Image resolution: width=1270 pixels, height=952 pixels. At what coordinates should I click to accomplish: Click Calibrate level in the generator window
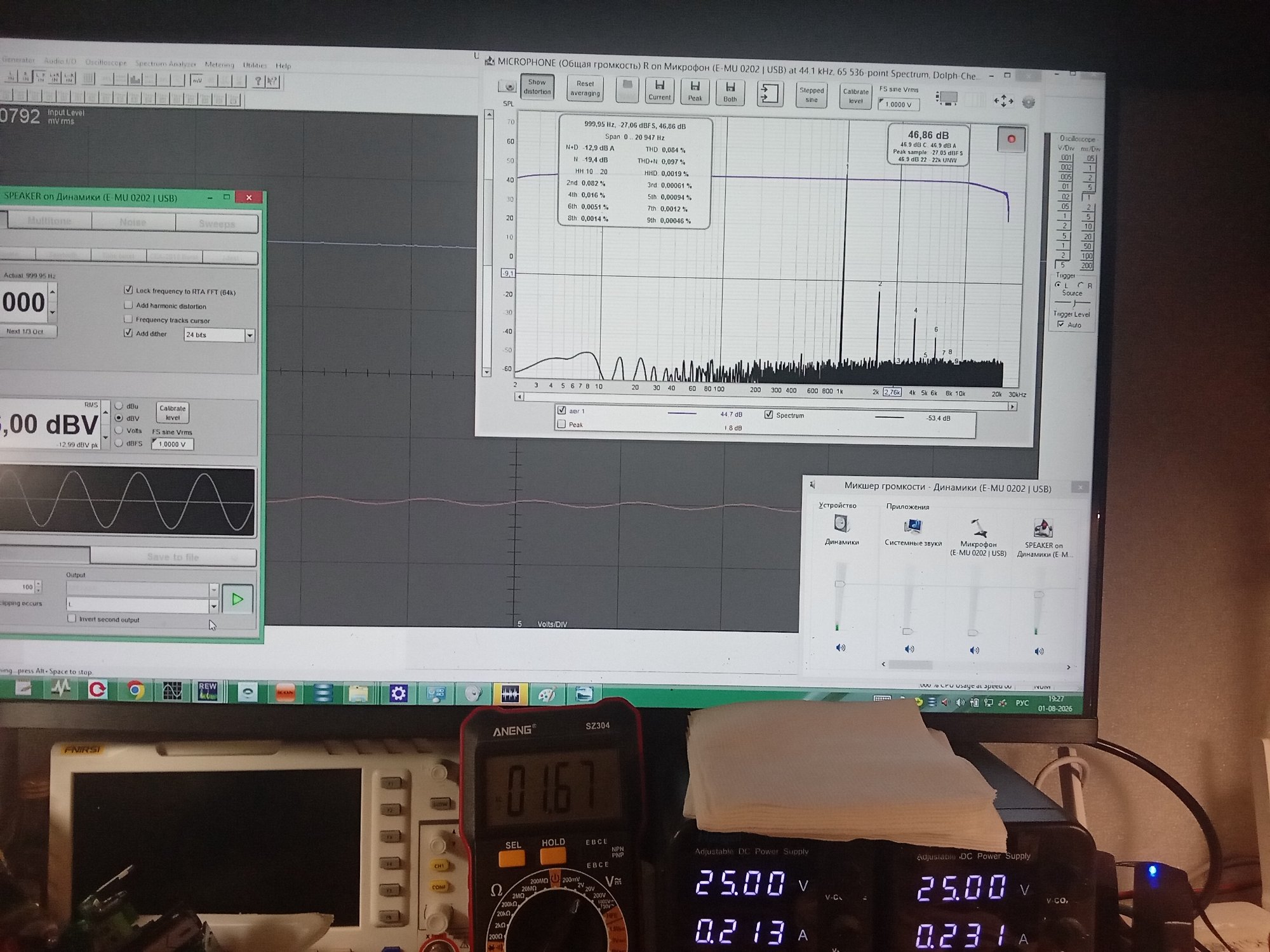173,413
